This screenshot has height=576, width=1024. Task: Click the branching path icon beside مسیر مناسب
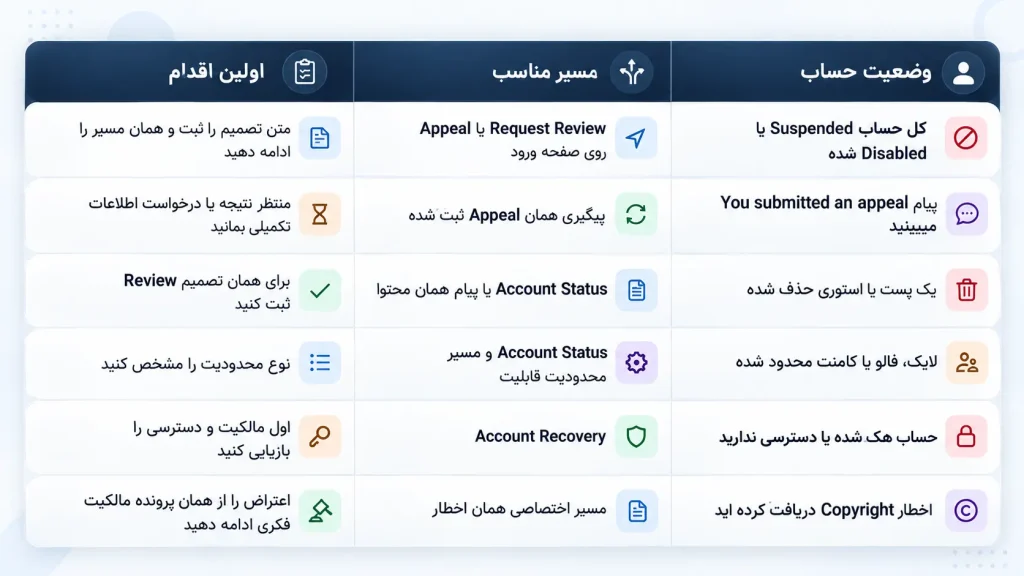(x=632, y=72)
